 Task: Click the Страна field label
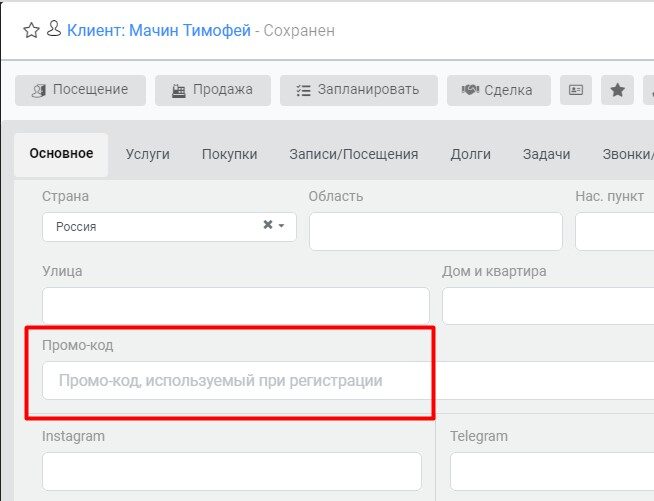coord(65,196)
